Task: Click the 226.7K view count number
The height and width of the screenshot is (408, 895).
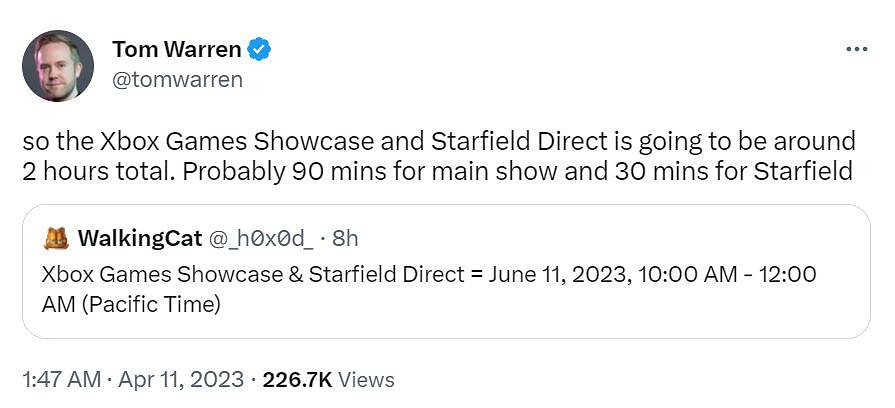Action: (298, 380)
